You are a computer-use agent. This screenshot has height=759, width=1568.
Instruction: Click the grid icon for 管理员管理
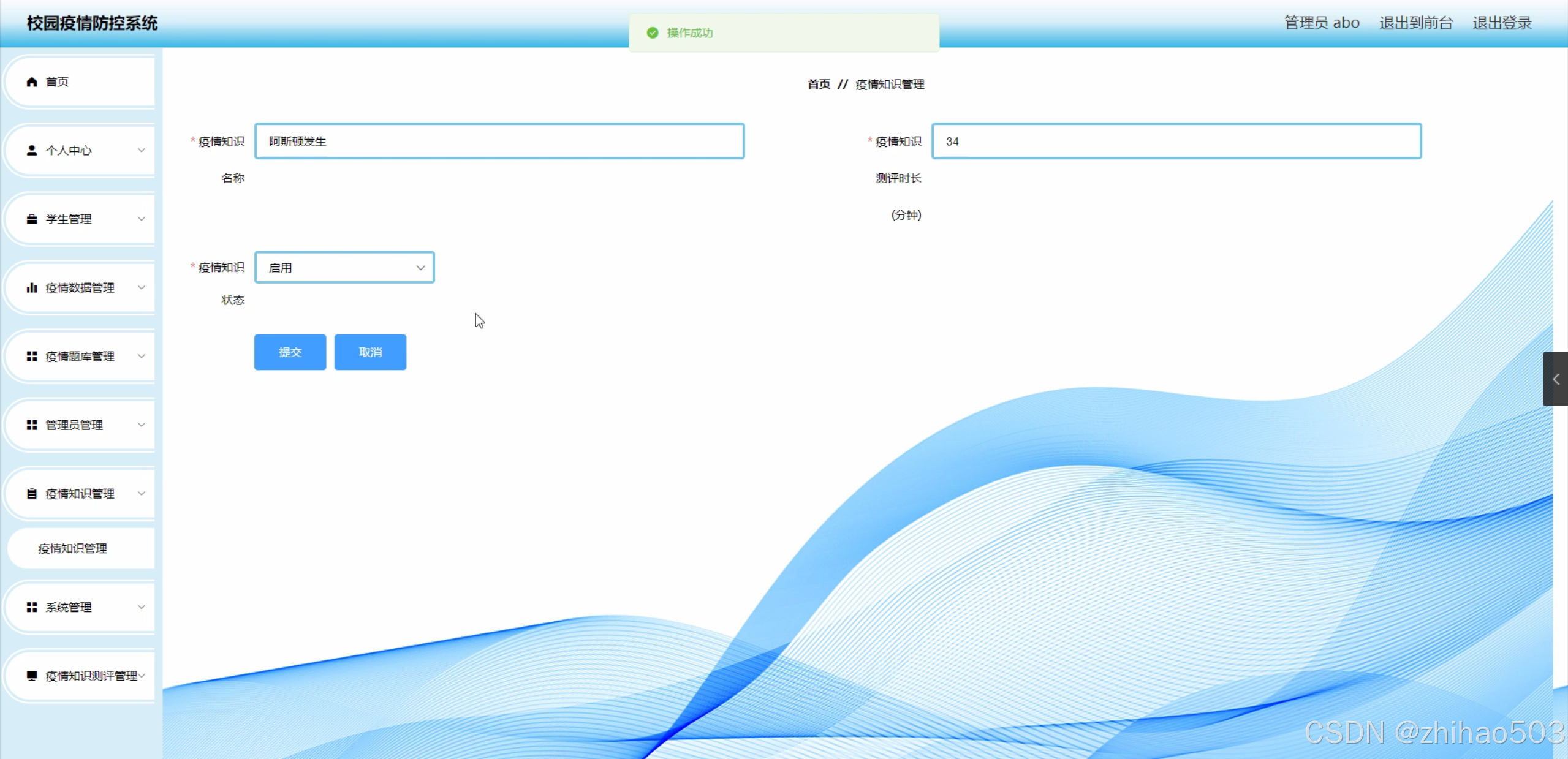32,425
